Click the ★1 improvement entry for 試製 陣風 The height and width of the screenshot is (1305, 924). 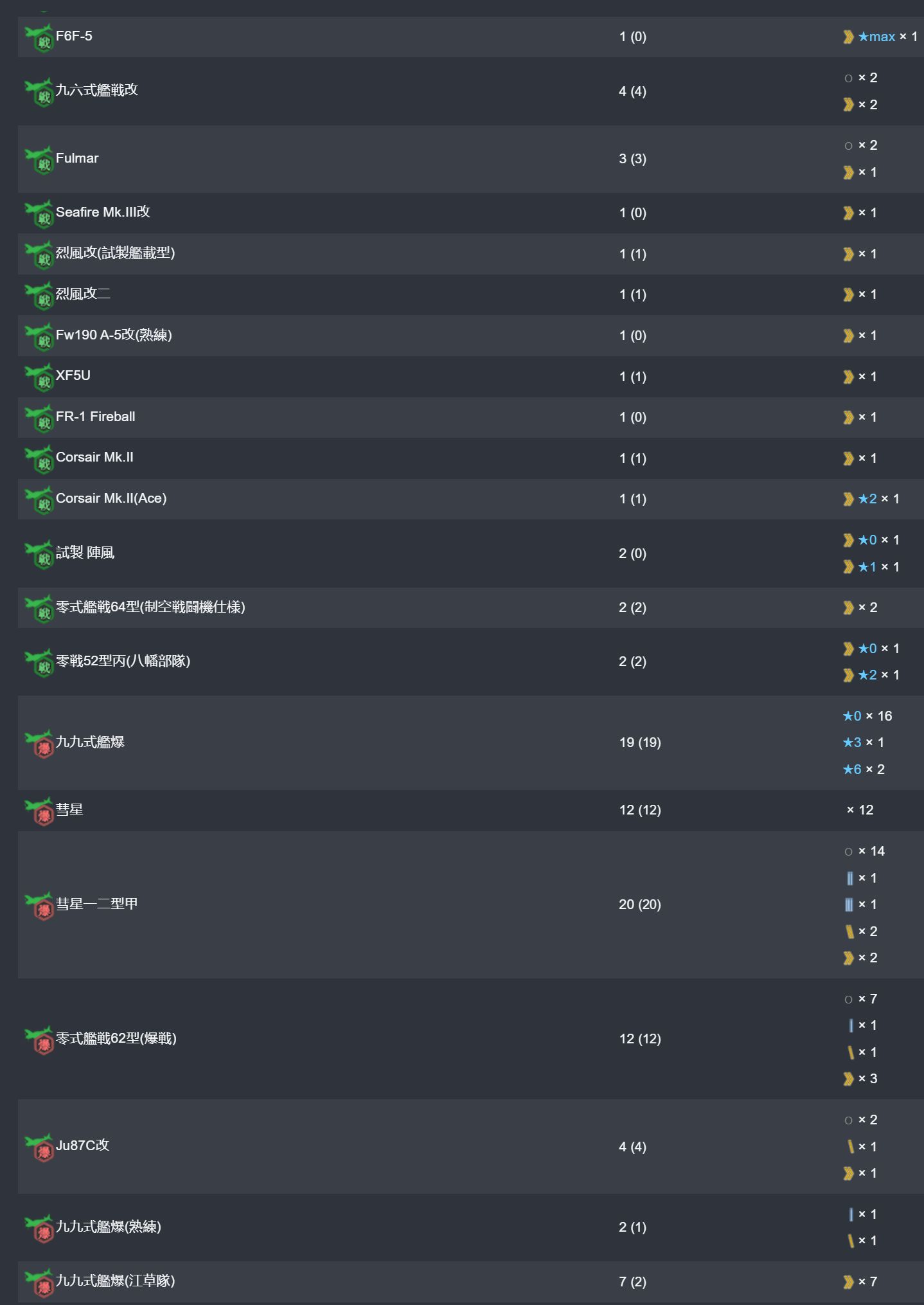point(867,567)
